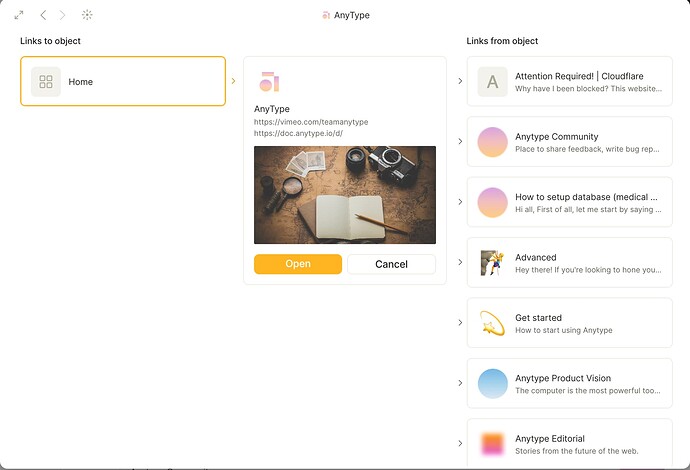Expand chevron before Advanced card
The image size is (690, 470).
pos(460,262)
